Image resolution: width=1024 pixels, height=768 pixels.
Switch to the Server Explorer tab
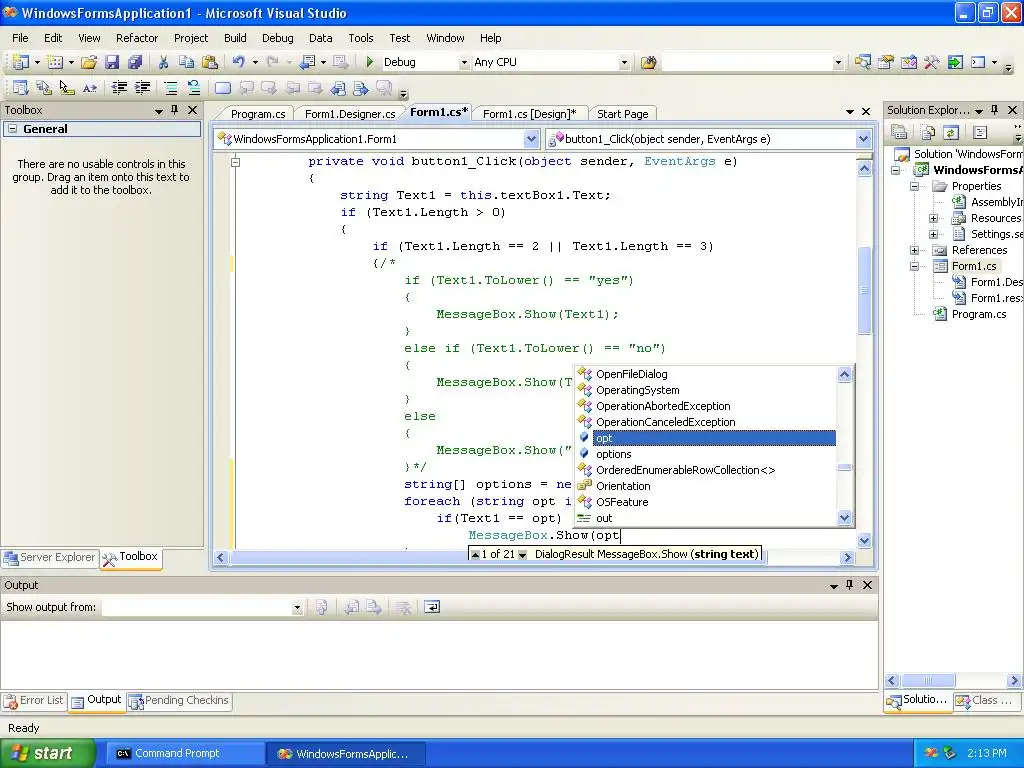tap(50, 558)
